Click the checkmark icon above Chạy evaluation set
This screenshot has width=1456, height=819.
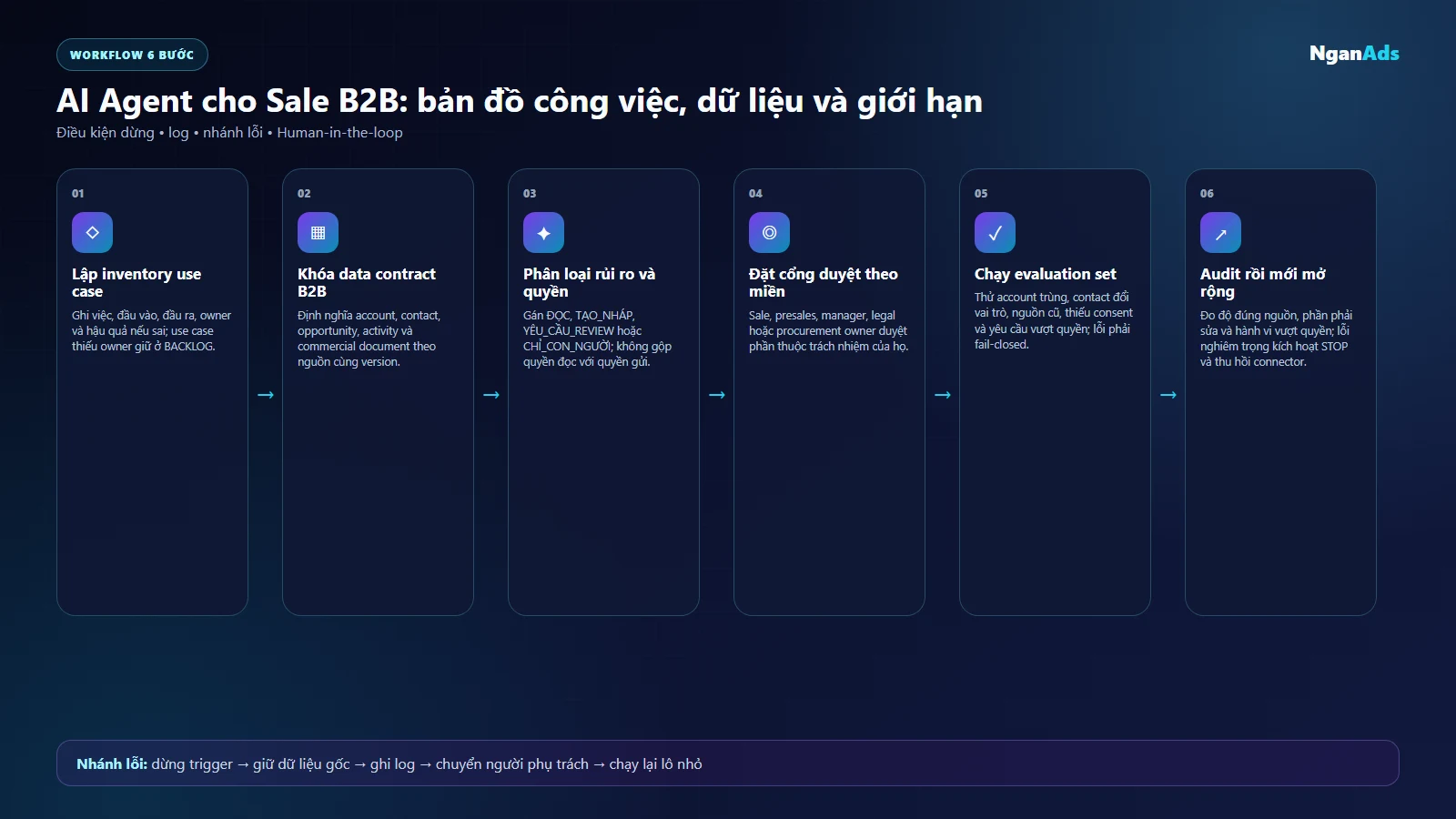(x=995, y=233)
